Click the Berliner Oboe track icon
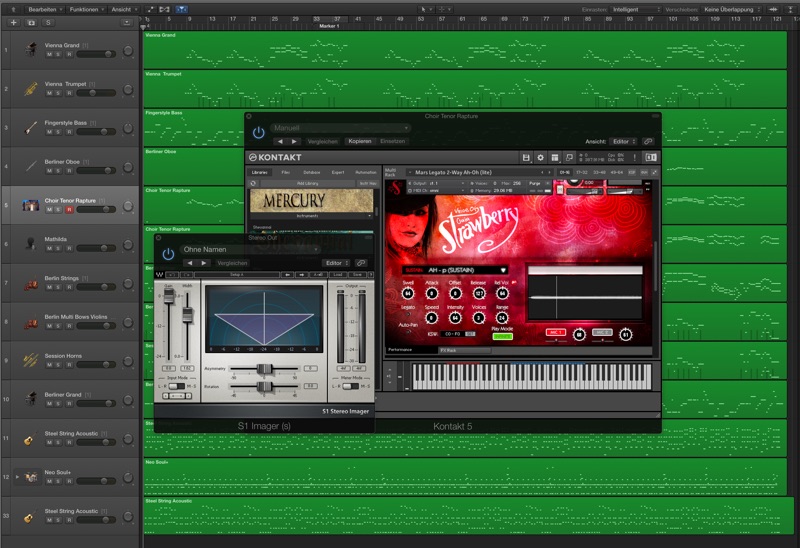The image size is (800, 548). click(x=31, y=166)
